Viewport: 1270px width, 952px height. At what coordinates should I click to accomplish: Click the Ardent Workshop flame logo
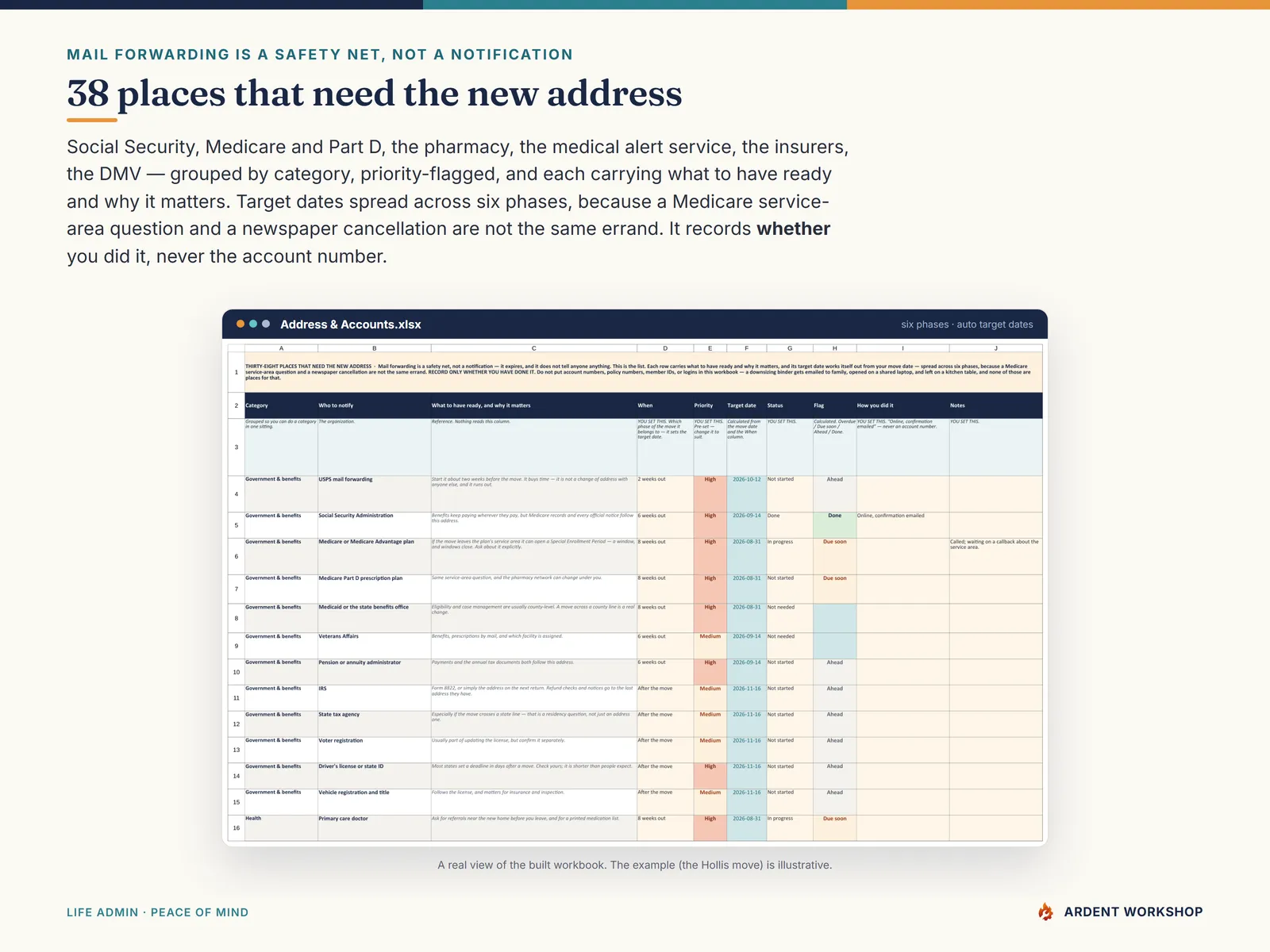click(x=1045, y=912)
